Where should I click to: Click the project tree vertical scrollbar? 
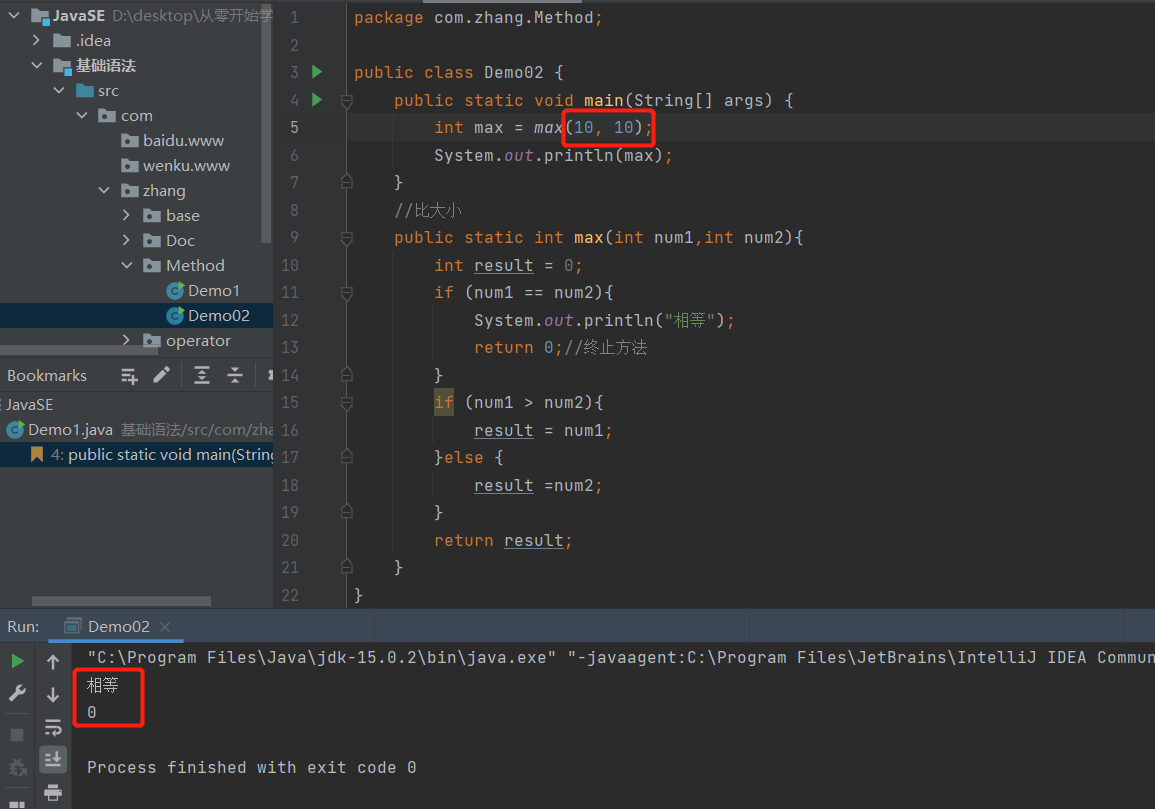click(267, 122)
